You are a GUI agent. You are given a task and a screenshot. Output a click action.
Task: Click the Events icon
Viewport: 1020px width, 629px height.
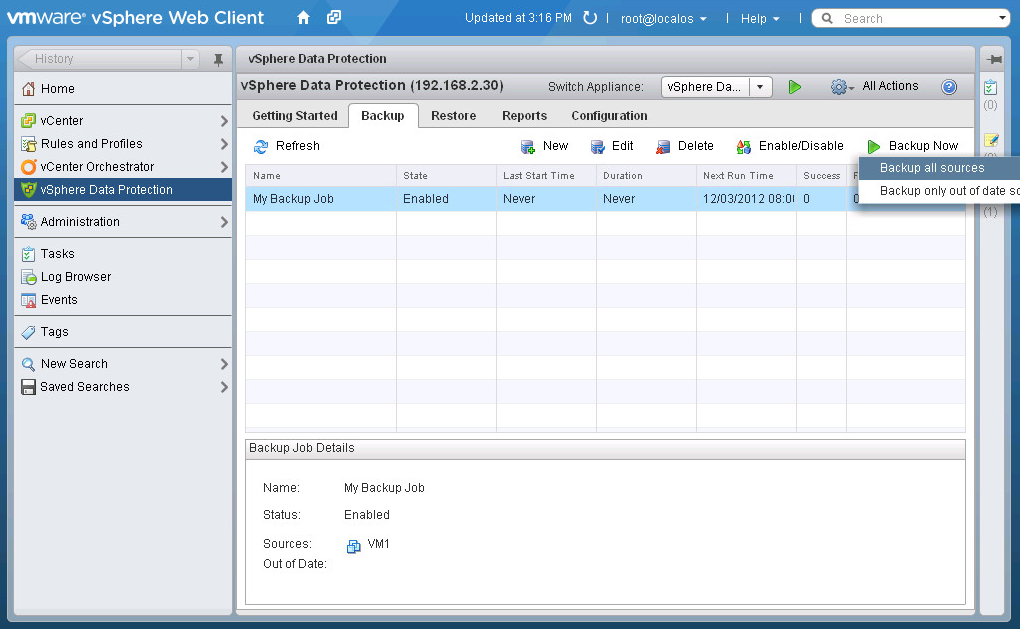click(28, 300)
